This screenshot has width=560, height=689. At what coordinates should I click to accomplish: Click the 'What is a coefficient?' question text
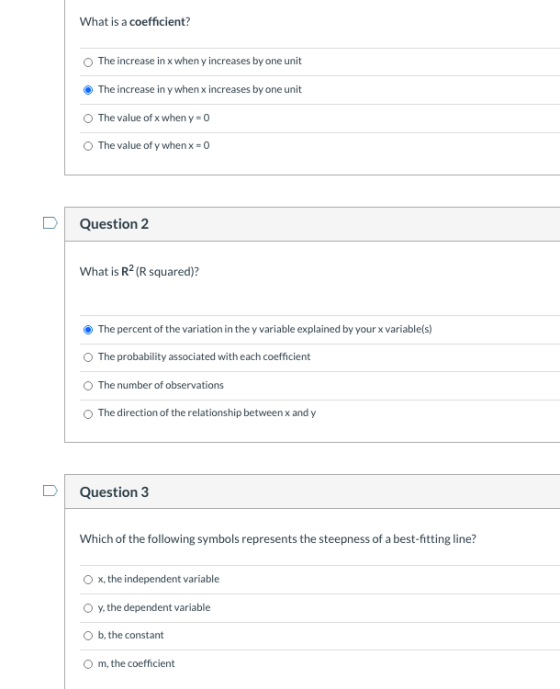click(135, 22)
